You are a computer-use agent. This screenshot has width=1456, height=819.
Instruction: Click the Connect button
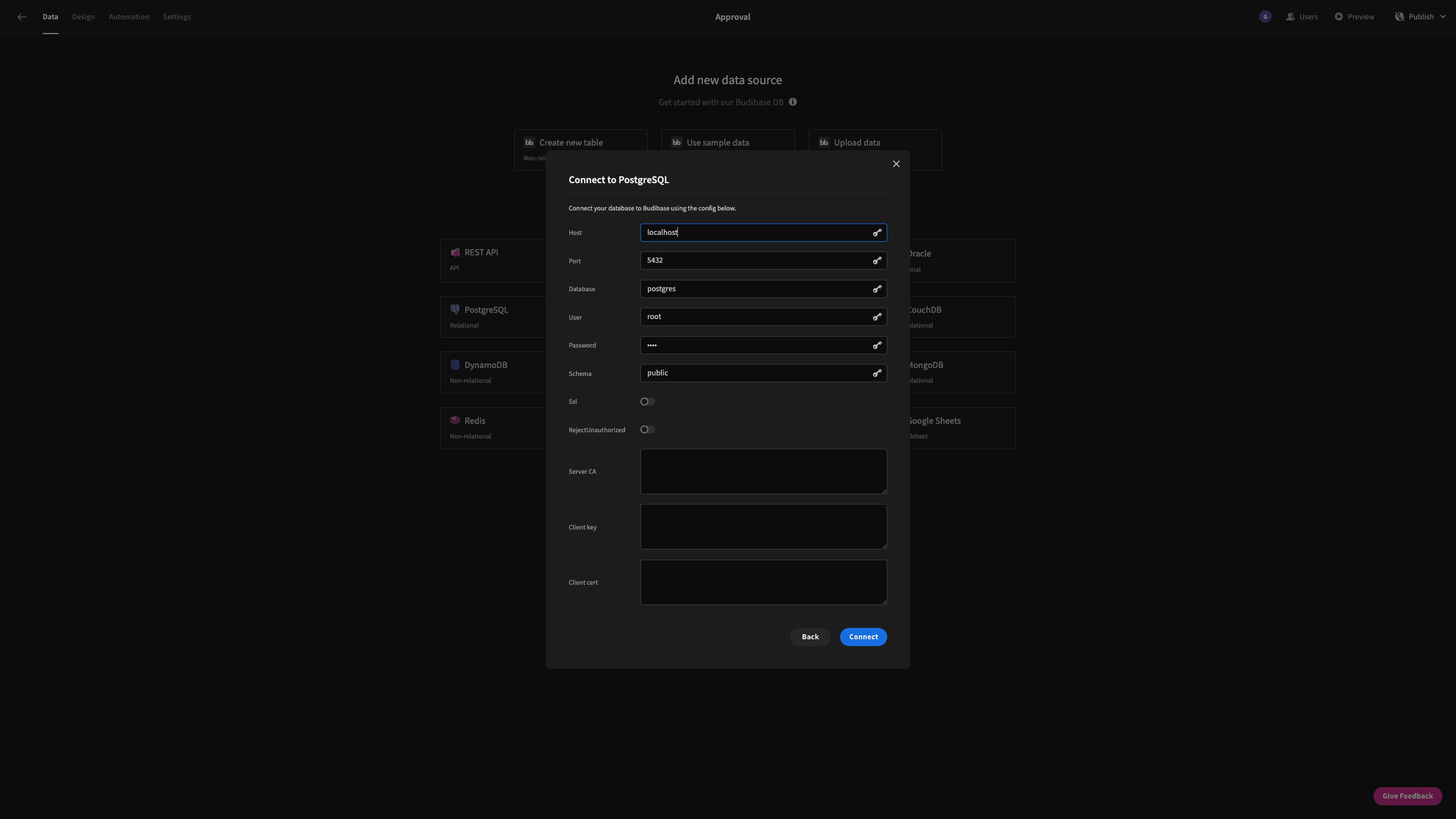pos(863,636)
